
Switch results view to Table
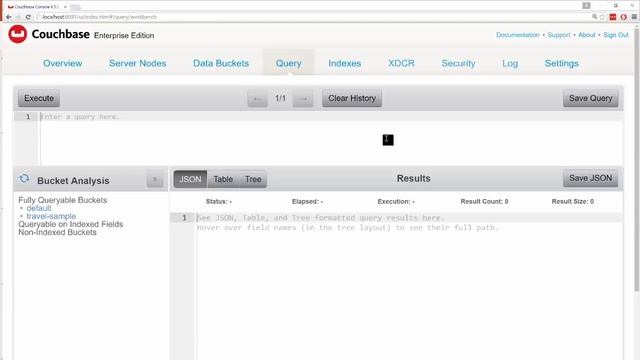click(223, 179)
